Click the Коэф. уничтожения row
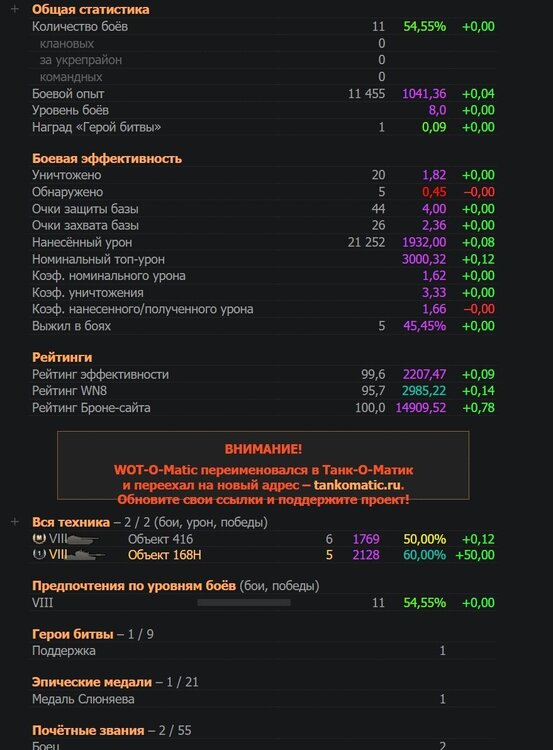553x750 pixels. (263, 293)
